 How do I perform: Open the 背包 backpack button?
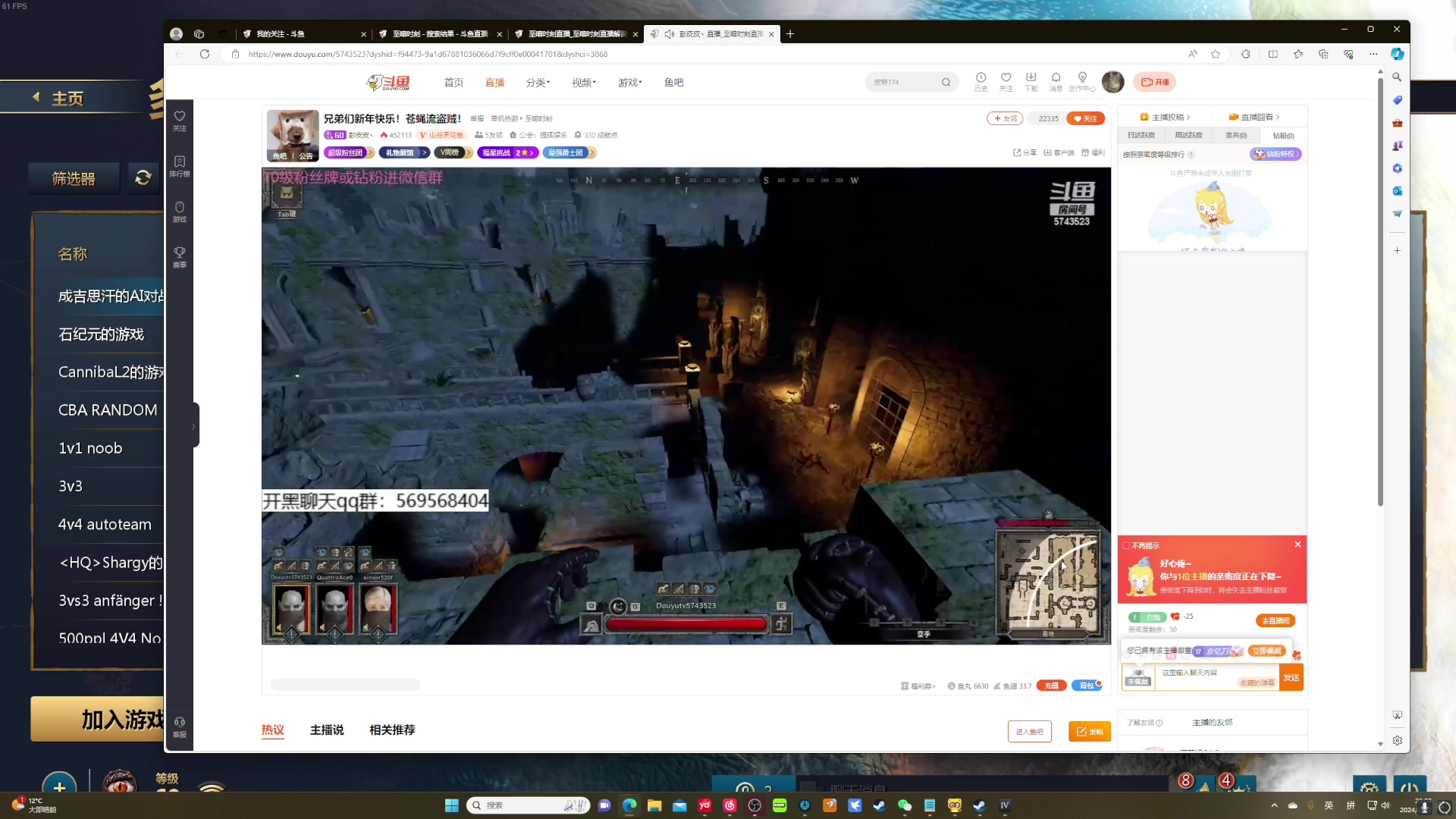tap(1087, 686)
